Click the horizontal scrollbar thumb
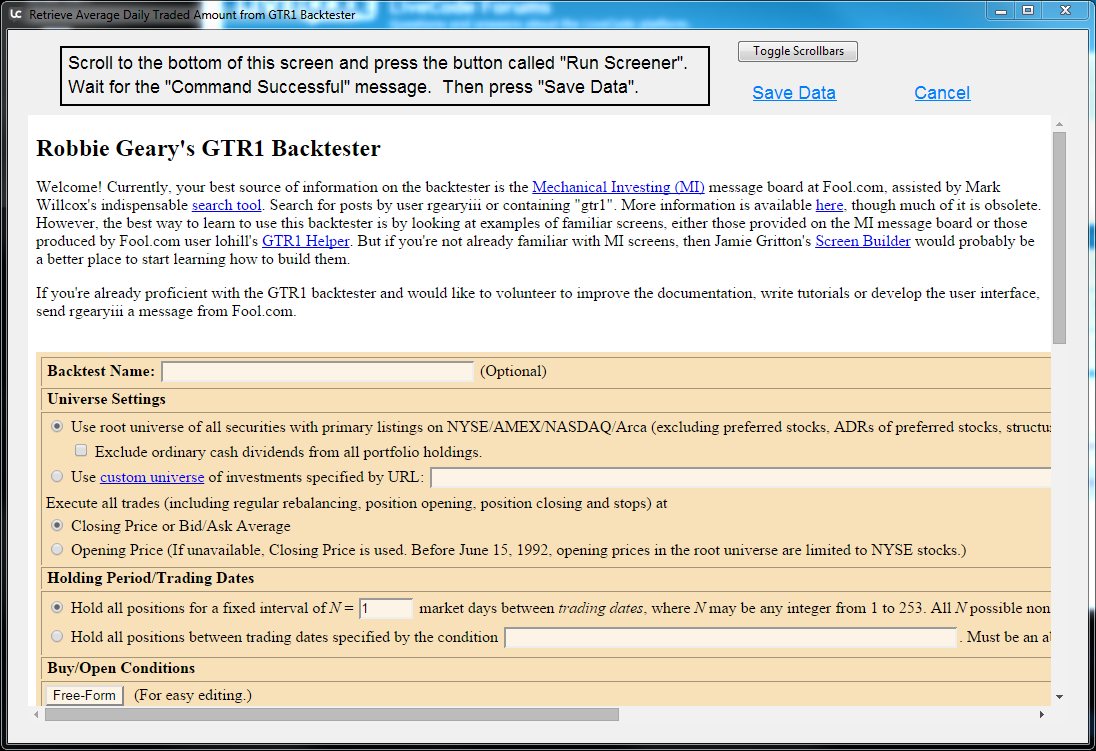Image resolution: width=1096 pixels, height=751 pixels. pos(332,715)
